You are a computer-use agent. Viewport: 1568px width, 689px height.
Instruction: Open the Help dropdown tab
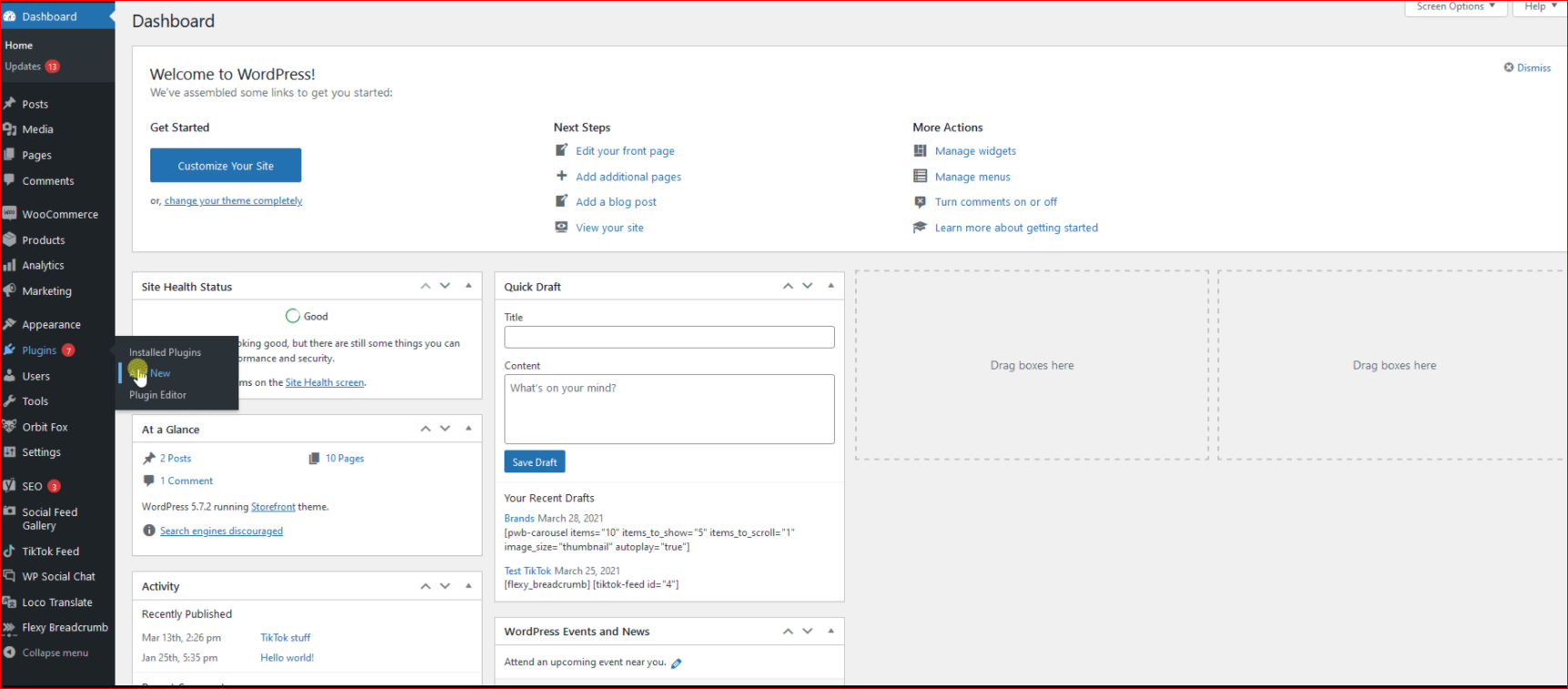click(x=1541, y=6)
